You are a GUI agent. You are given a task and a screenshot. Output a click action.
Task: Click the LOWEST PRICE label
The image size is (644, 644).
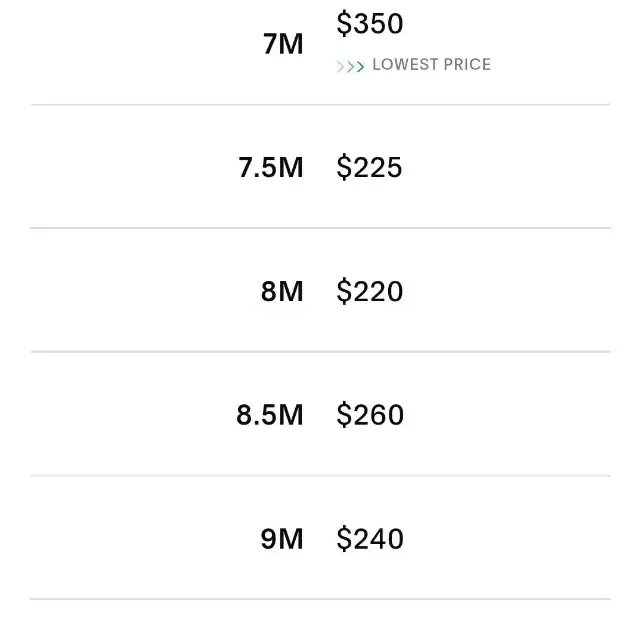tap(432, 64)
